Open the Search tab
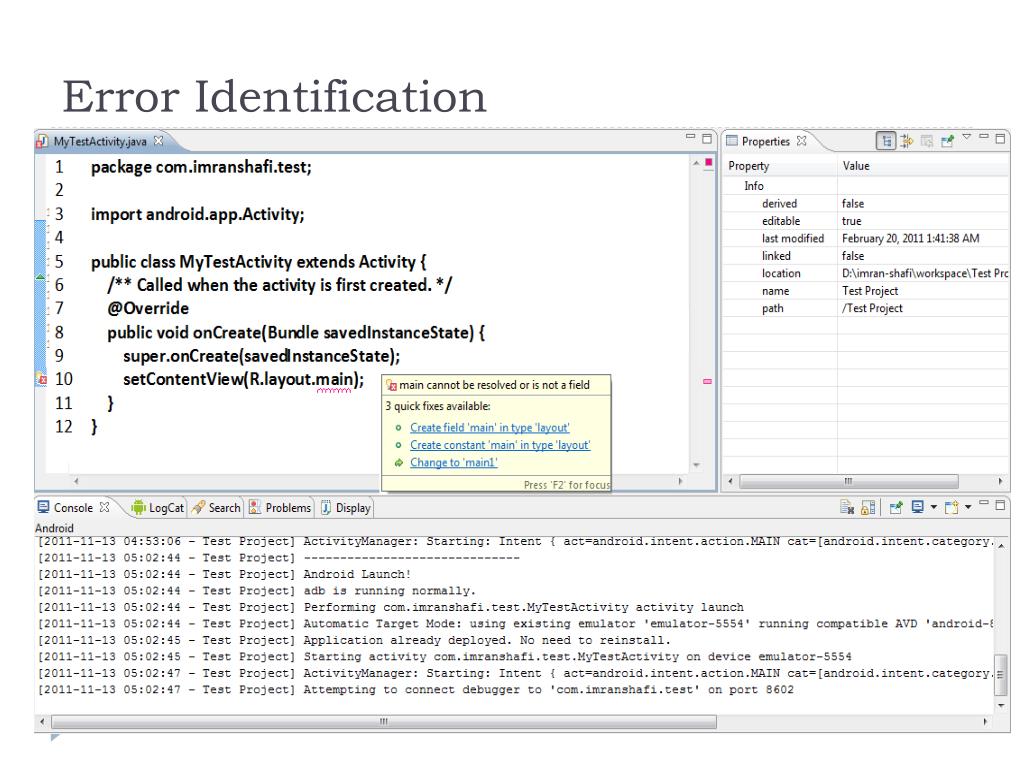Screen dimensions: 1024x768 tap(216, 507)
